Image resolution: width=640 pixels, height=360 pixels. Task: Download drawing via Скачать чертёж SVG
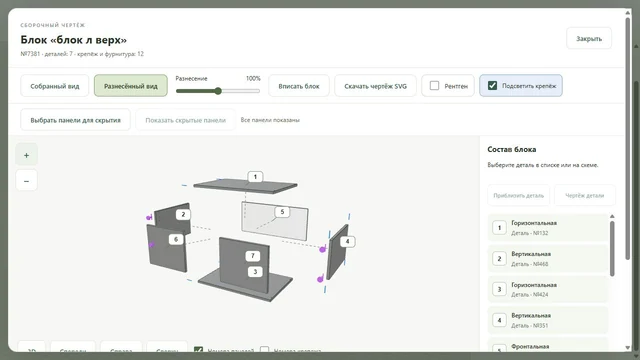pos(376,86)
